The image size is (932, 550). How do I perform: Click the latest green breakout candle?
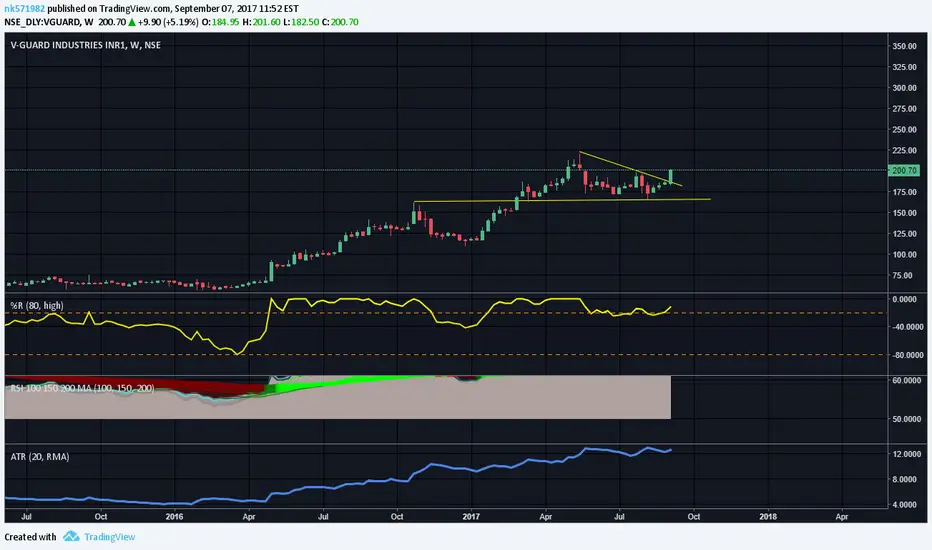(x=670, y=176)
